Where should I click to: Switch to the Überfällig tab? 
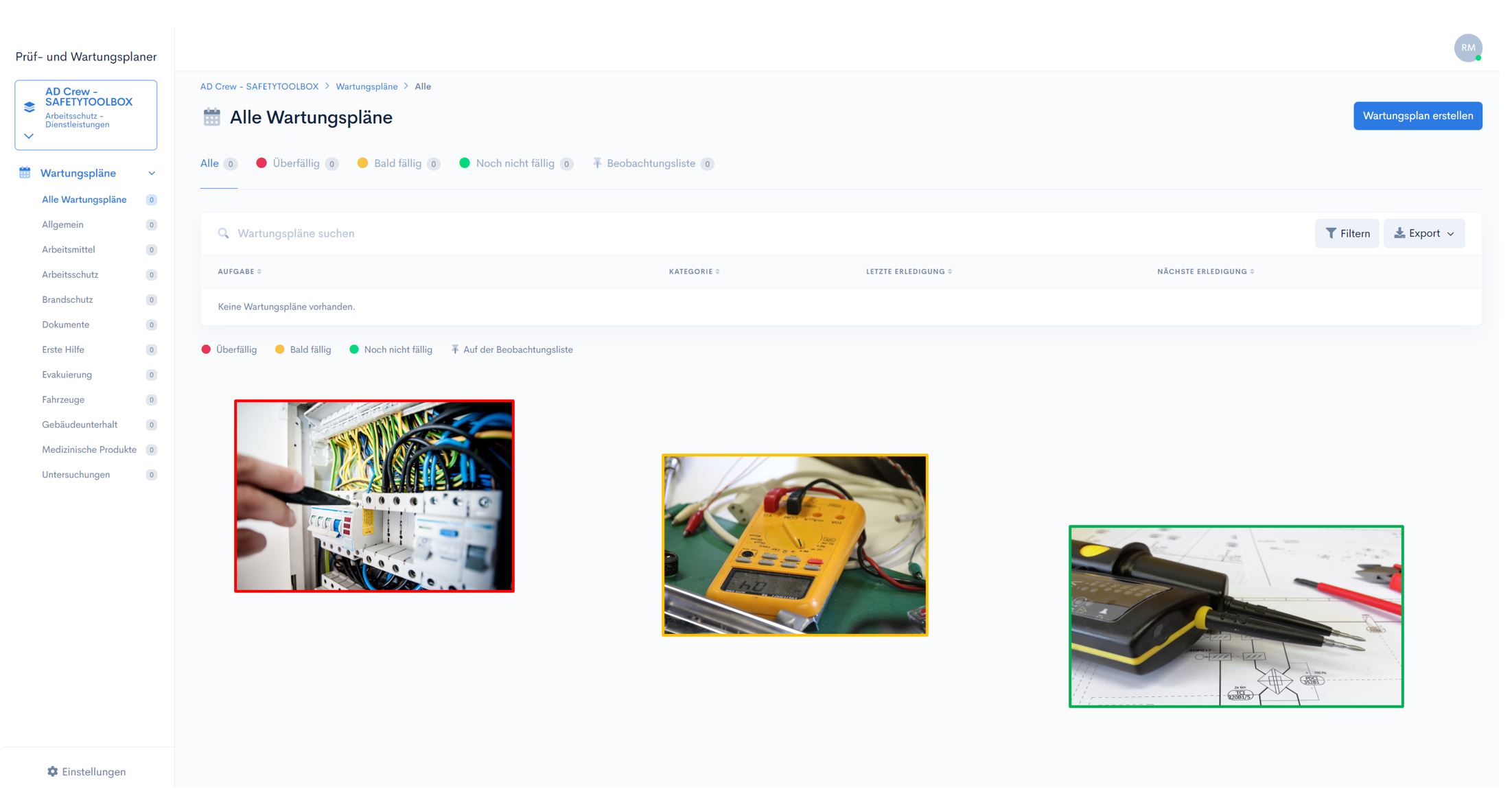296,163
